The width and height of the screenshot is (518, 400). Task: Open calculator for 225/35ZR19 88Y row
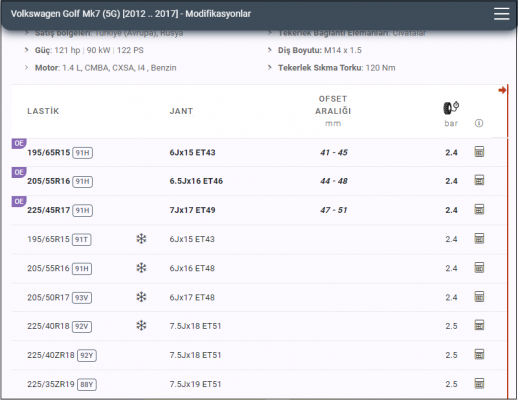[x=479, y=383]
